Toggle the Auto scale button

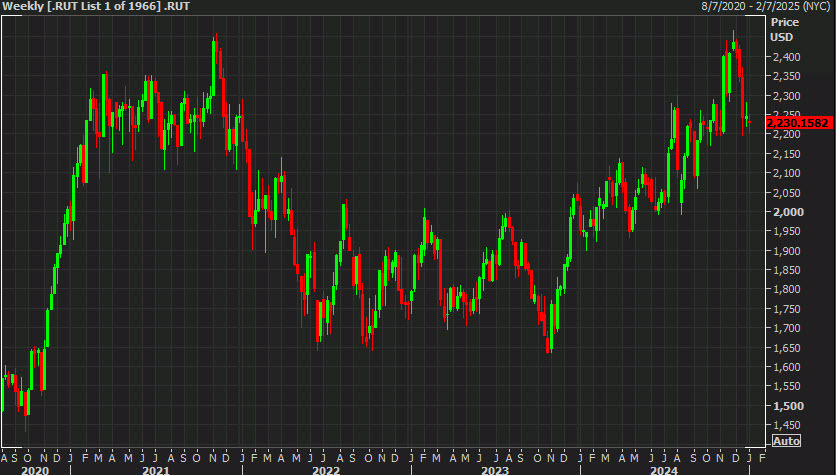tap(786, 441)
